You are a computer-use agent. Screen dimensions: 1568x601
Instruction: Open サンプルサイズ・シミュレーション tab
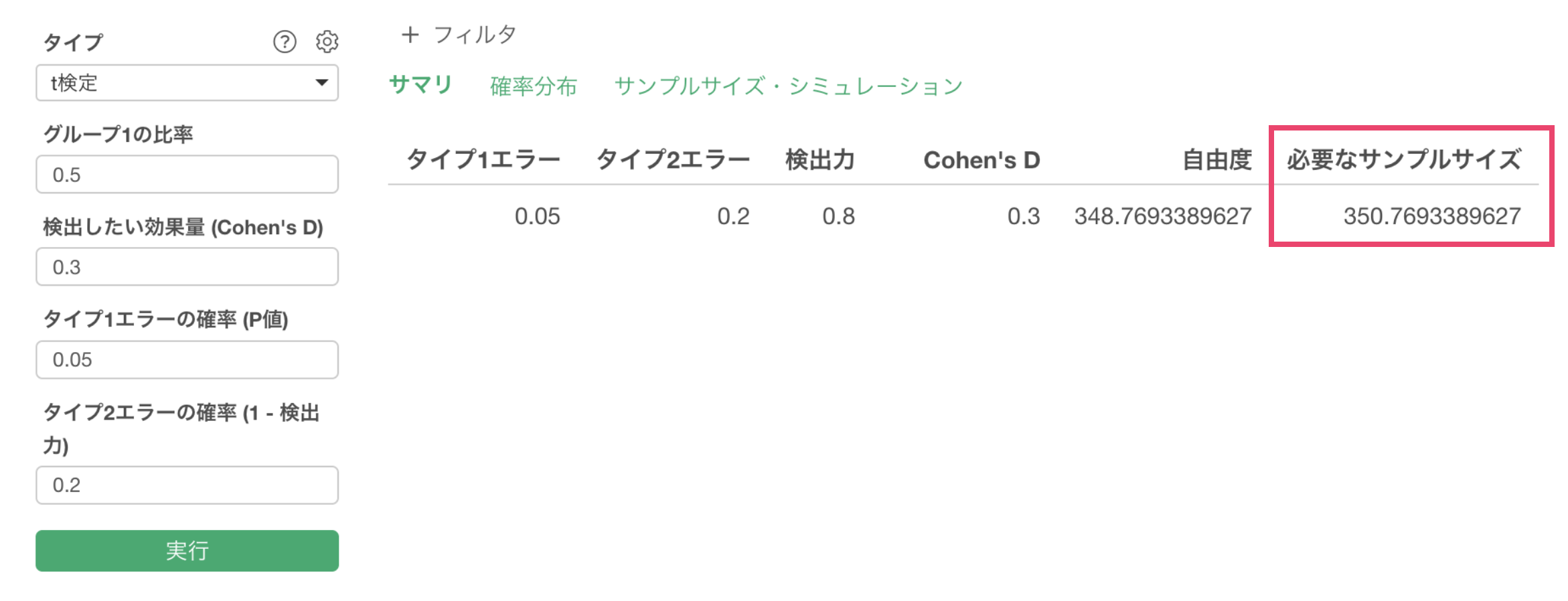[788, 86]
